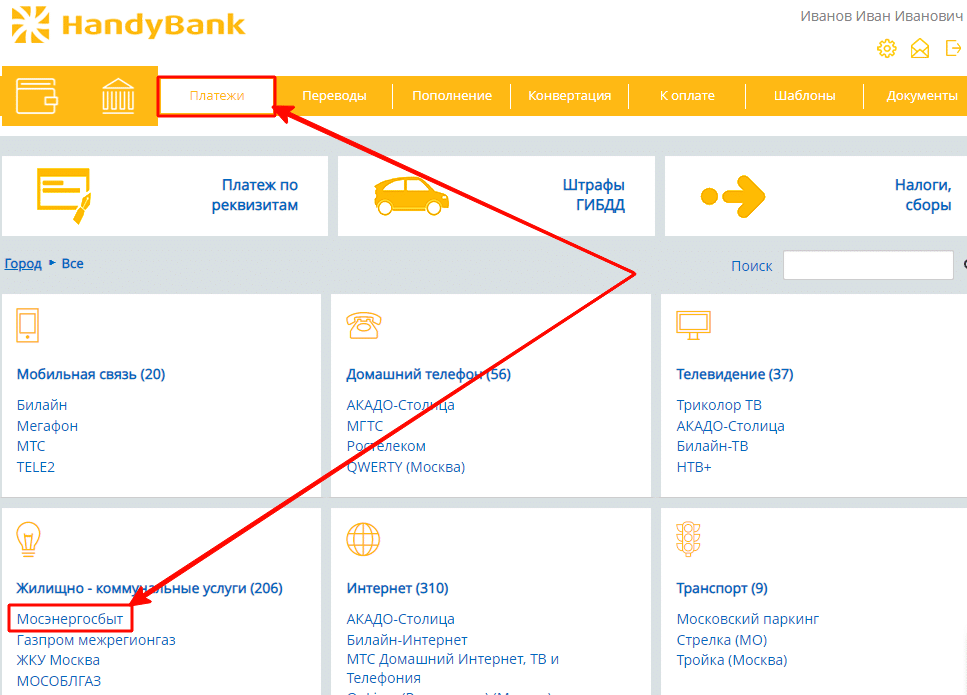Click the yellow arrow taxes icon

pos(733,196)
